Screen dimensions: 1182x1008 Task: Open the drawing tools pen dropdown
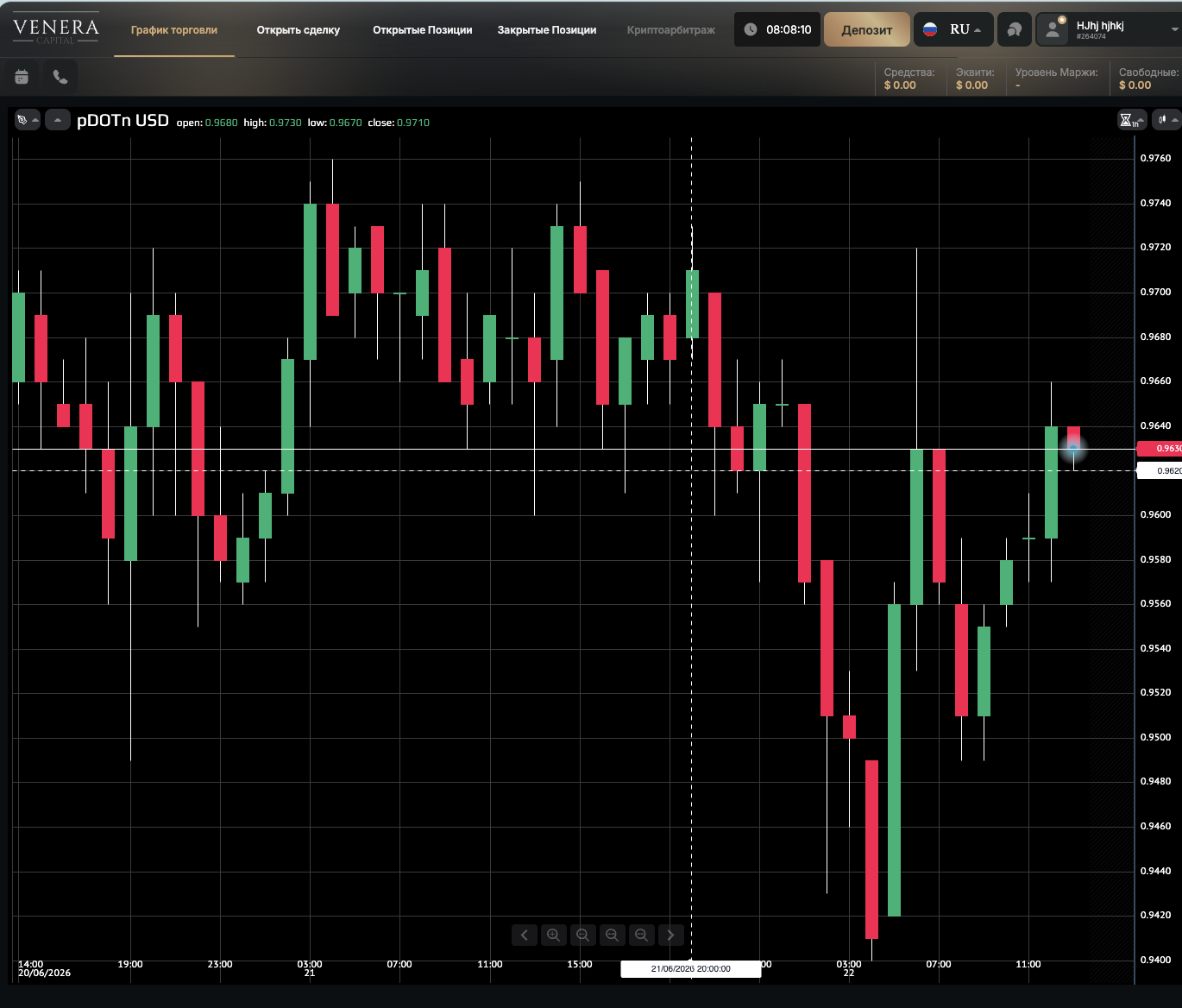27,120
